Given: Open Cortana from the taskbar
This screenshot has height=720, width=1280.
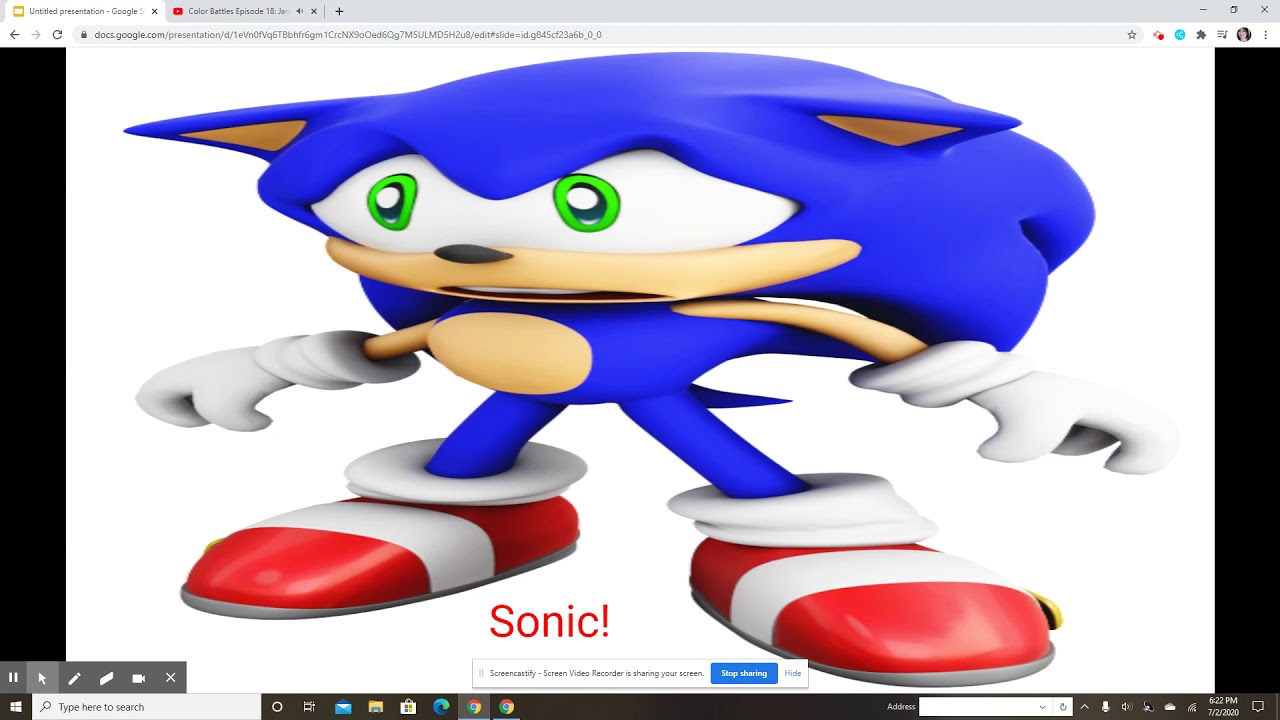Looking at the screenshot, I should [277, 707].
